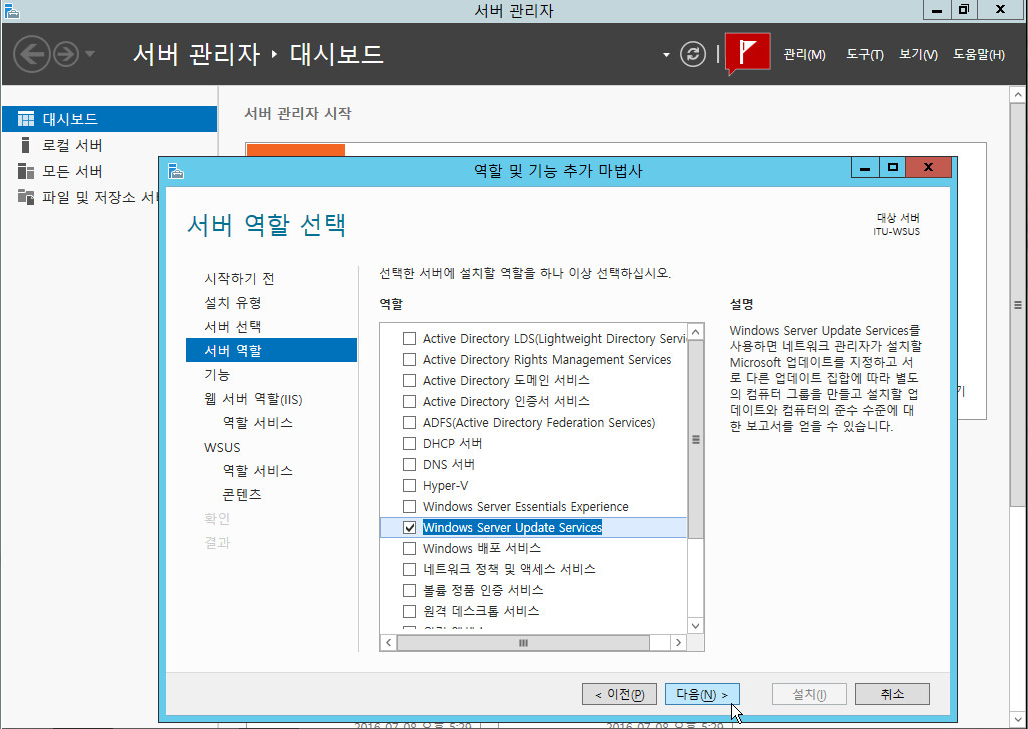Click the 다음(N) > button
1028x729 pixels.
[701, 694]
